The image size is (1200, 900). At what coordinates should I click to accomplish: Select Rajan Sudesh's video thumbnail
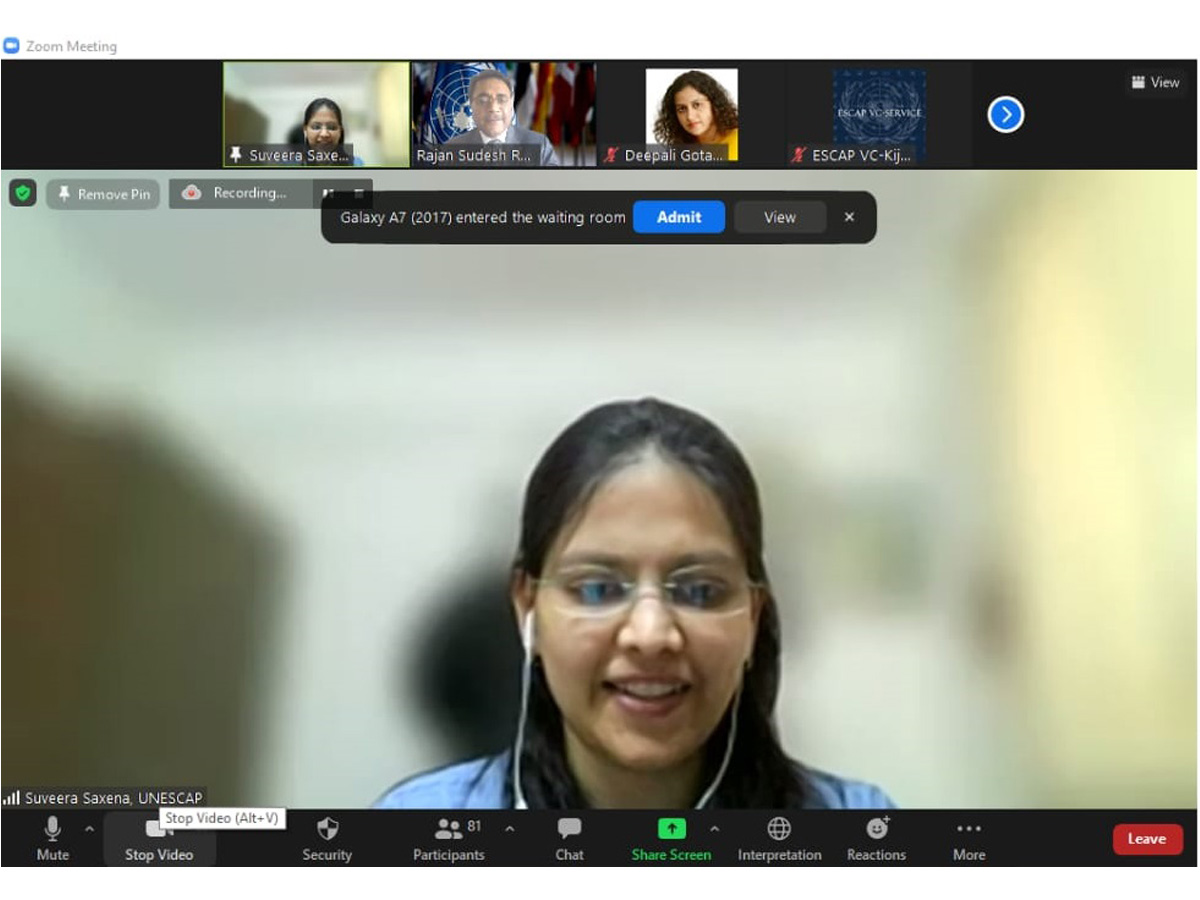click(x=504, y=114)
